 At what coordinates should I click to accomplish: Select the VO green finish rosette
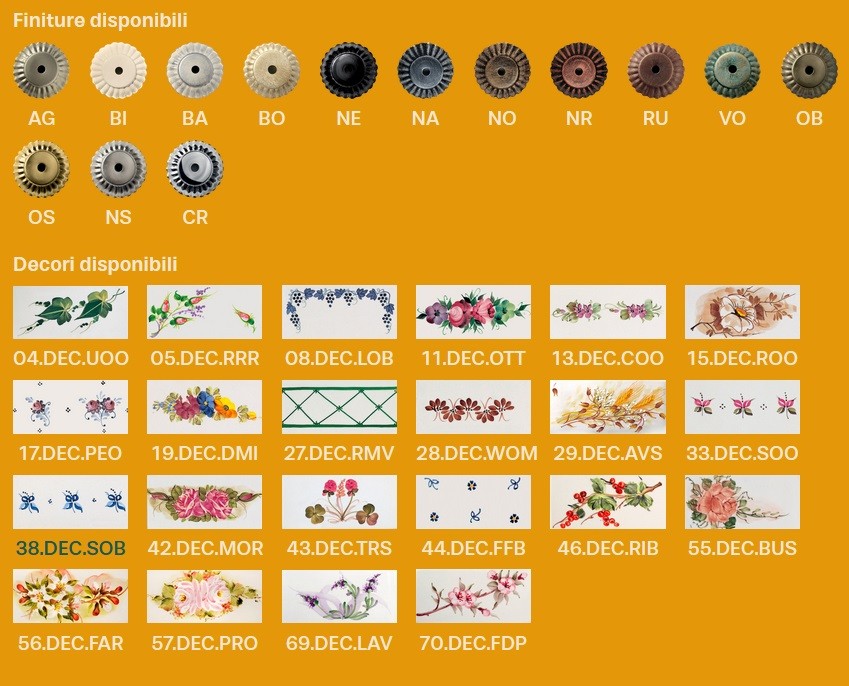click(732, 70)
